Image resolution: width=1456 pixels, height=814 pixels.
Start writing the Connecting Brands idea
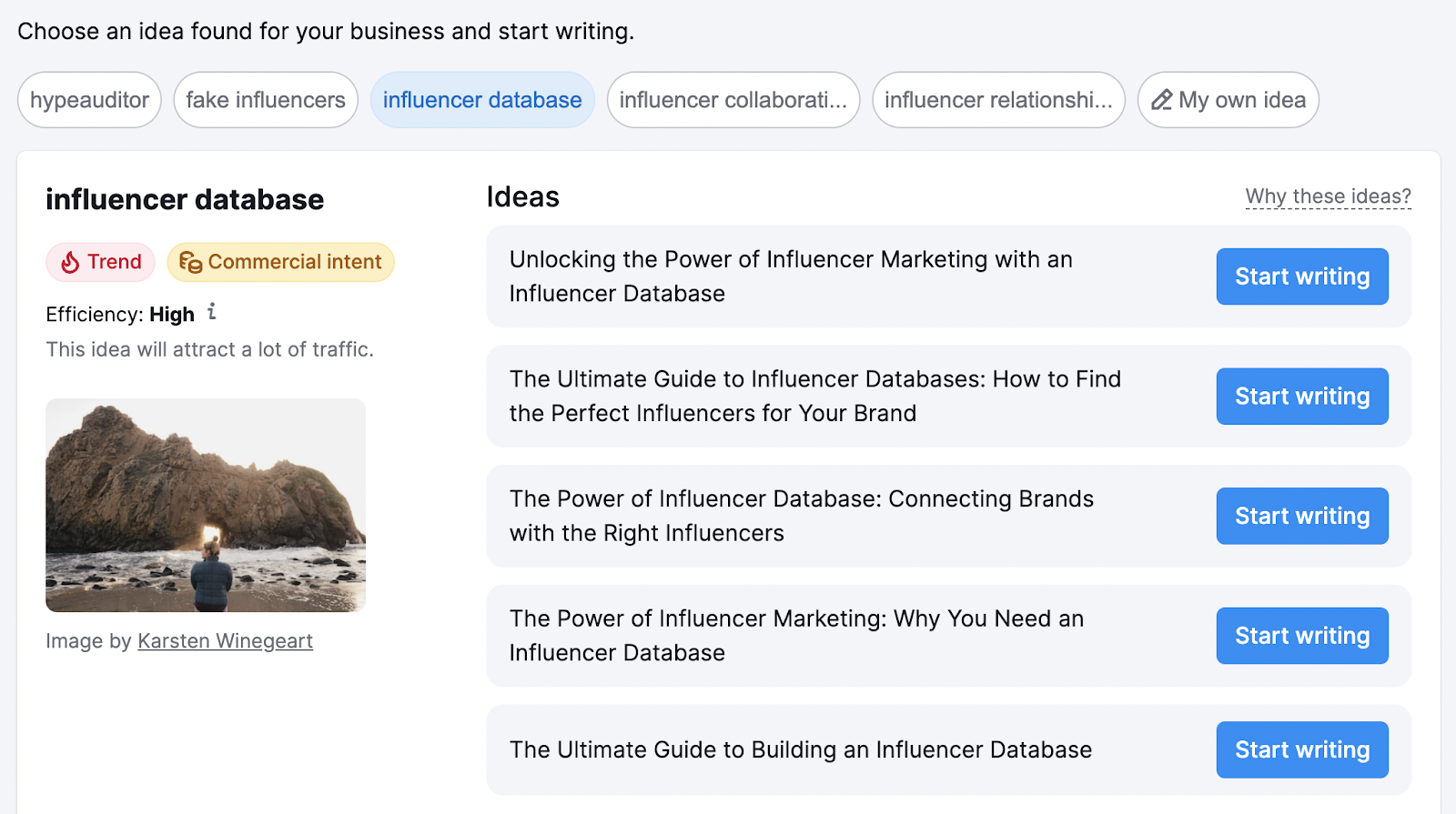1301,516
